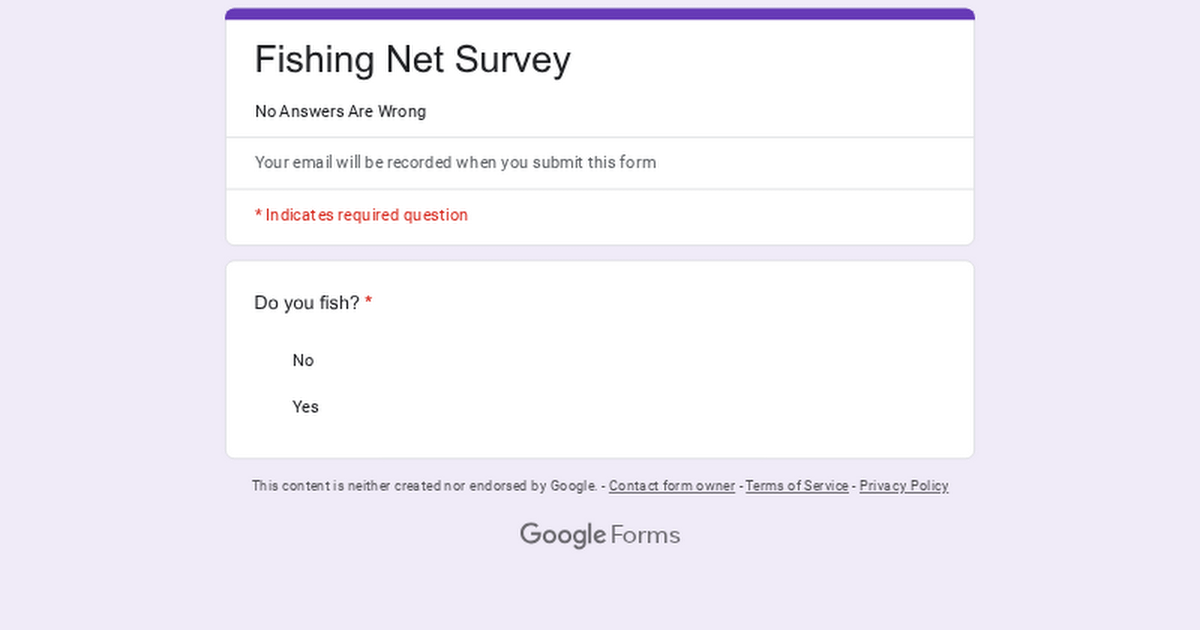Screen dimensions: 1200x630
Task: Click the "Google" wordmark in footer logo
Action: click(563, 535)
